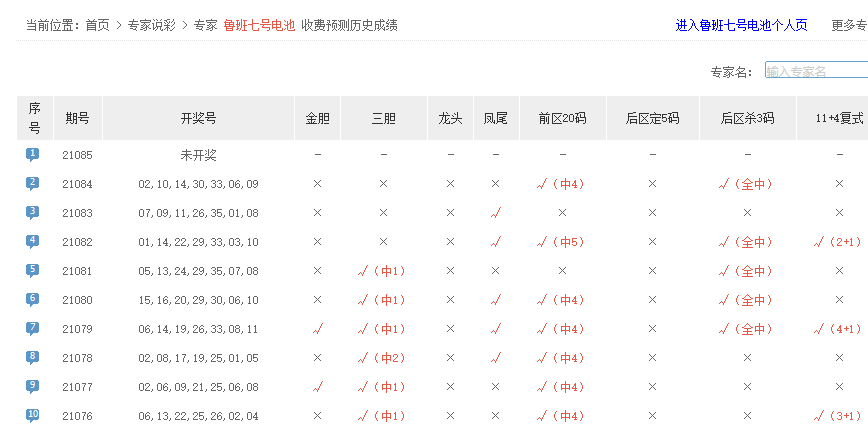Enter 鲁班七号电池 personal homepage link
Image resolution: width=868 pixels, height=425 pixels.
tap(741, 25)
